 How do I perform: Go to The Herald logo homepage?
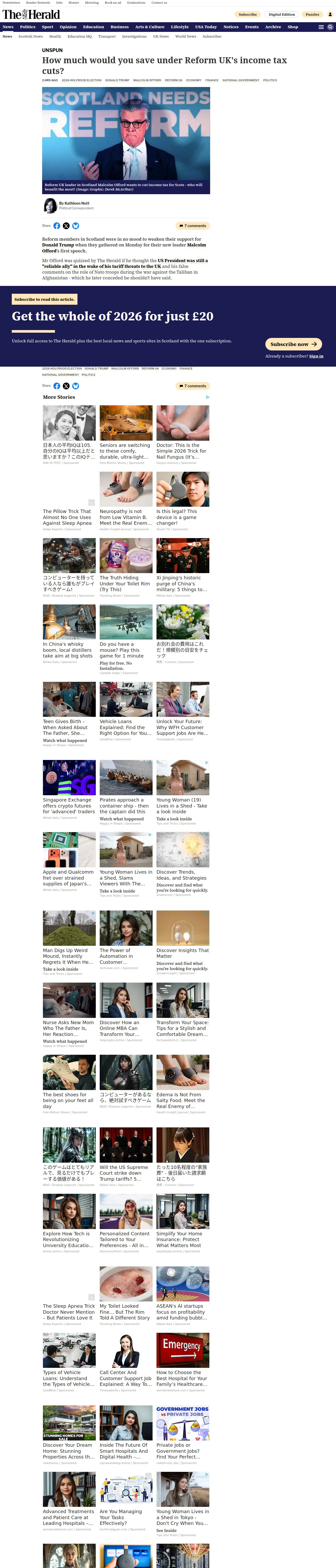[31, 15]
